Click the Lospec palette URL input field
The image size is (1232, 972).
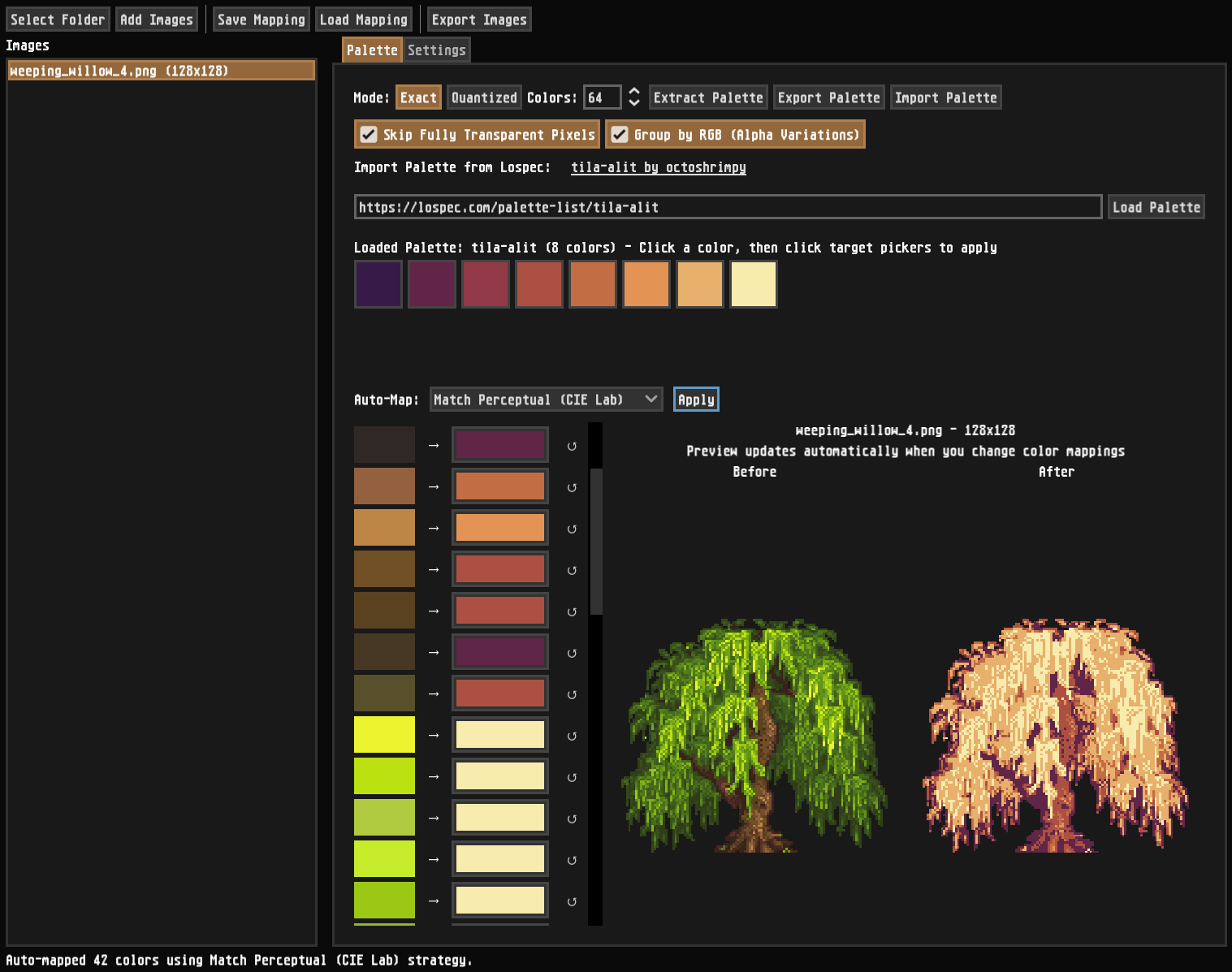[727, 207]
